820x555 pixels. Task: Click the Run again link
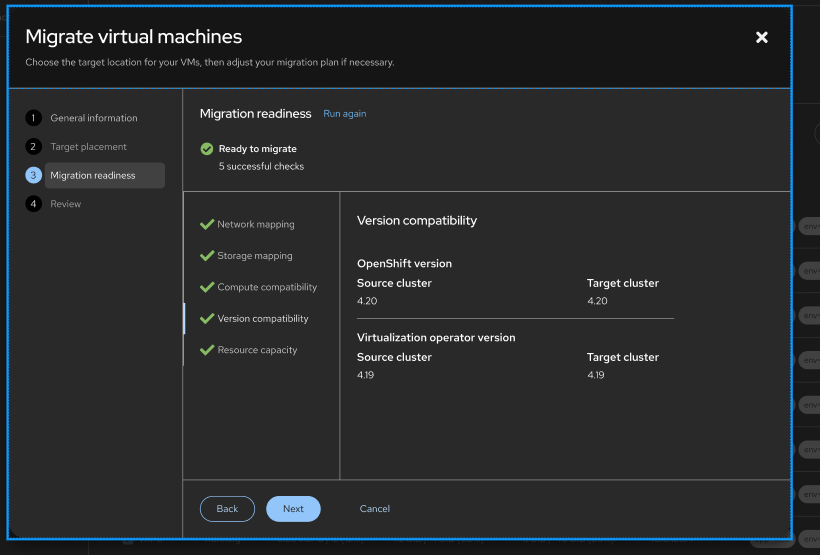344,114
